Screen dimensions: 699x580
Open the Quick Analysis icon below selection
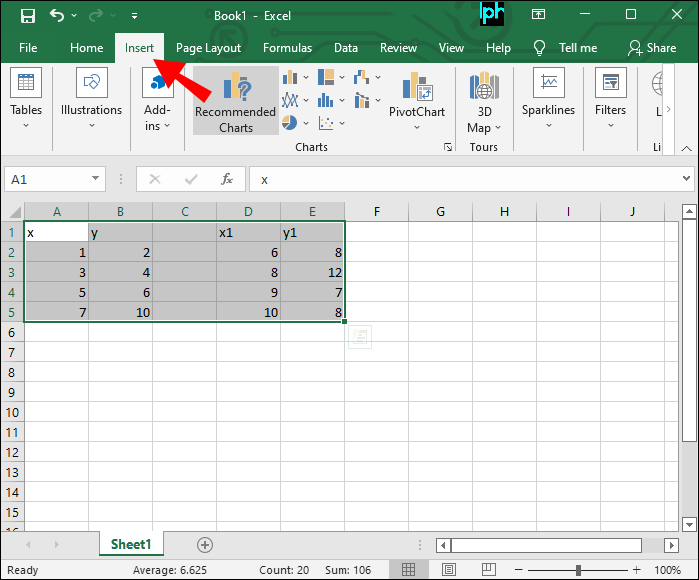(x=359, y=338)
